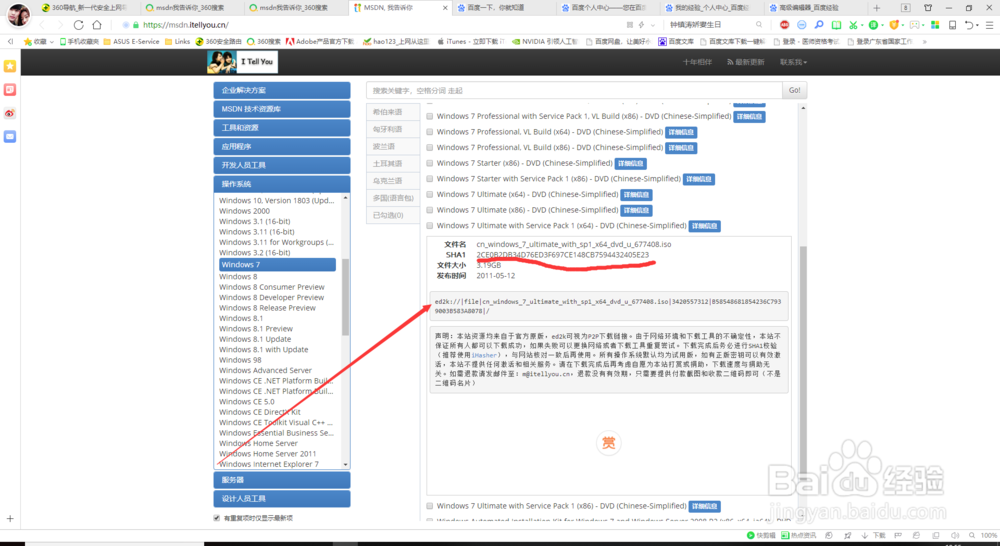Open new tab with plus button
The image size is (1000, 546).
(877, 8)
